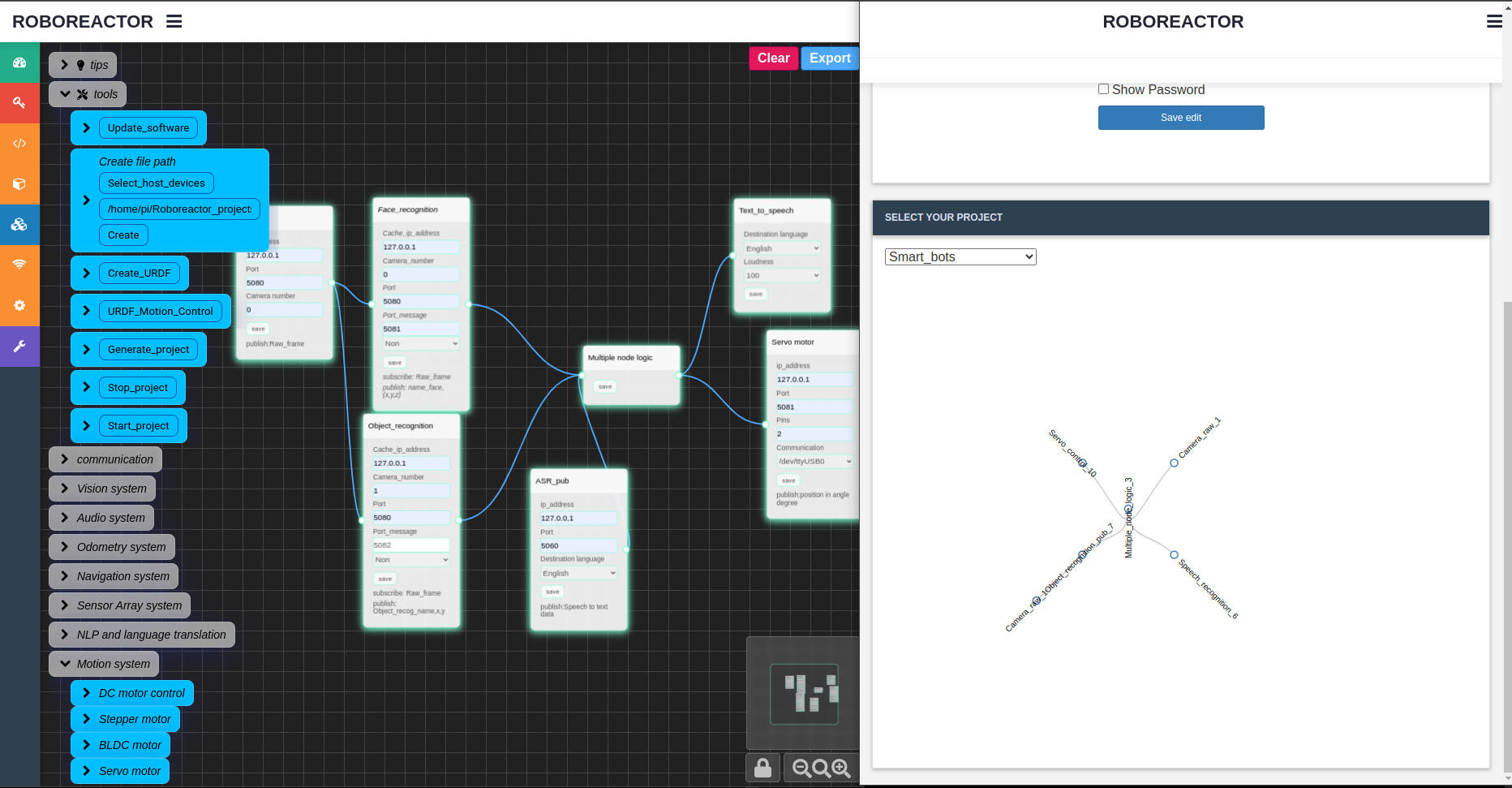Expand the Start_project block
Image resolution: width=1512 pixels, height=788 pixels.
coord(86,426)
